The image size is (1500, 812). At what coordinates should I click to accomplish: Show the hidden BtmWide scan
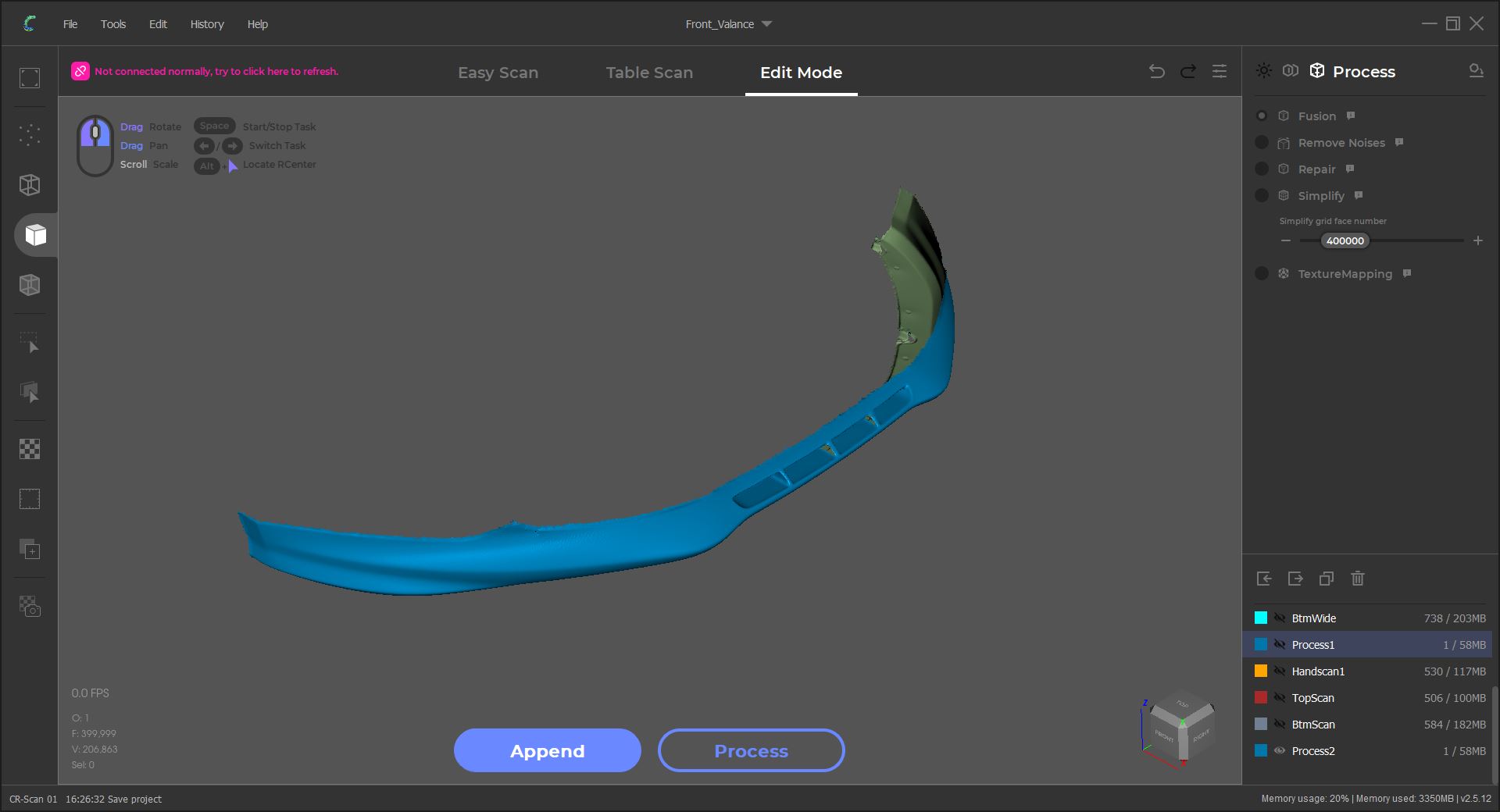[x=1280, y=618]
